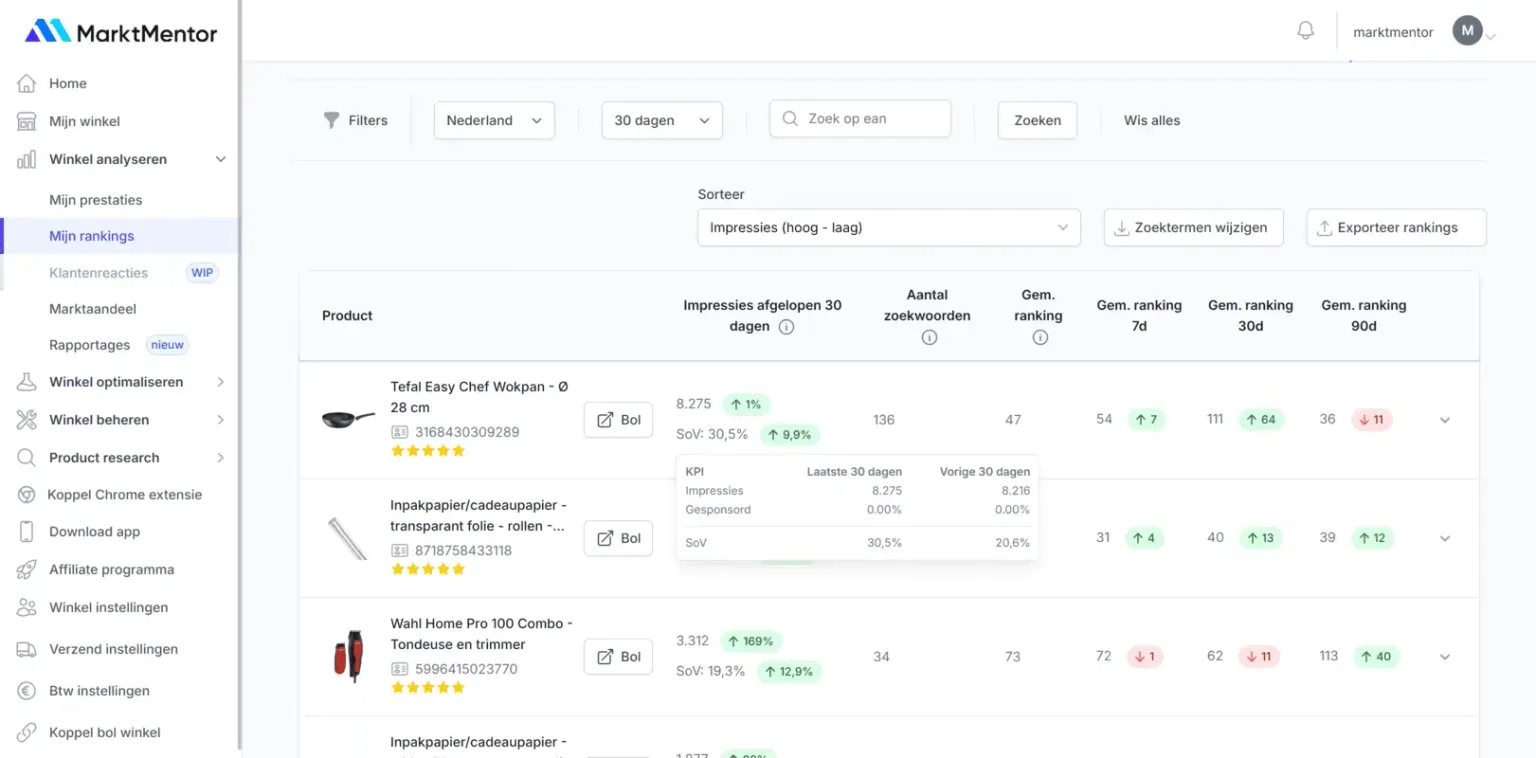Open Bol link for Wahl Home Pro
1536x758 pixels.
tap(618, 657)
